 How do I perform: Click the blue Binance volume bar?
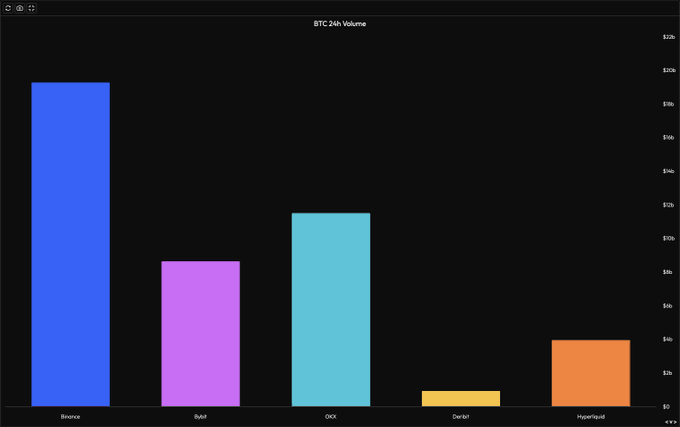(x=70, y=244)
